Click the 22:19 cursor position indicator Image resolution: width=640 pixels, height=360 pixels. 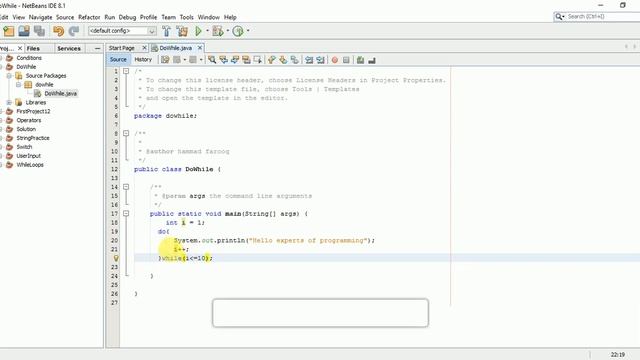(x=618, y=355)
